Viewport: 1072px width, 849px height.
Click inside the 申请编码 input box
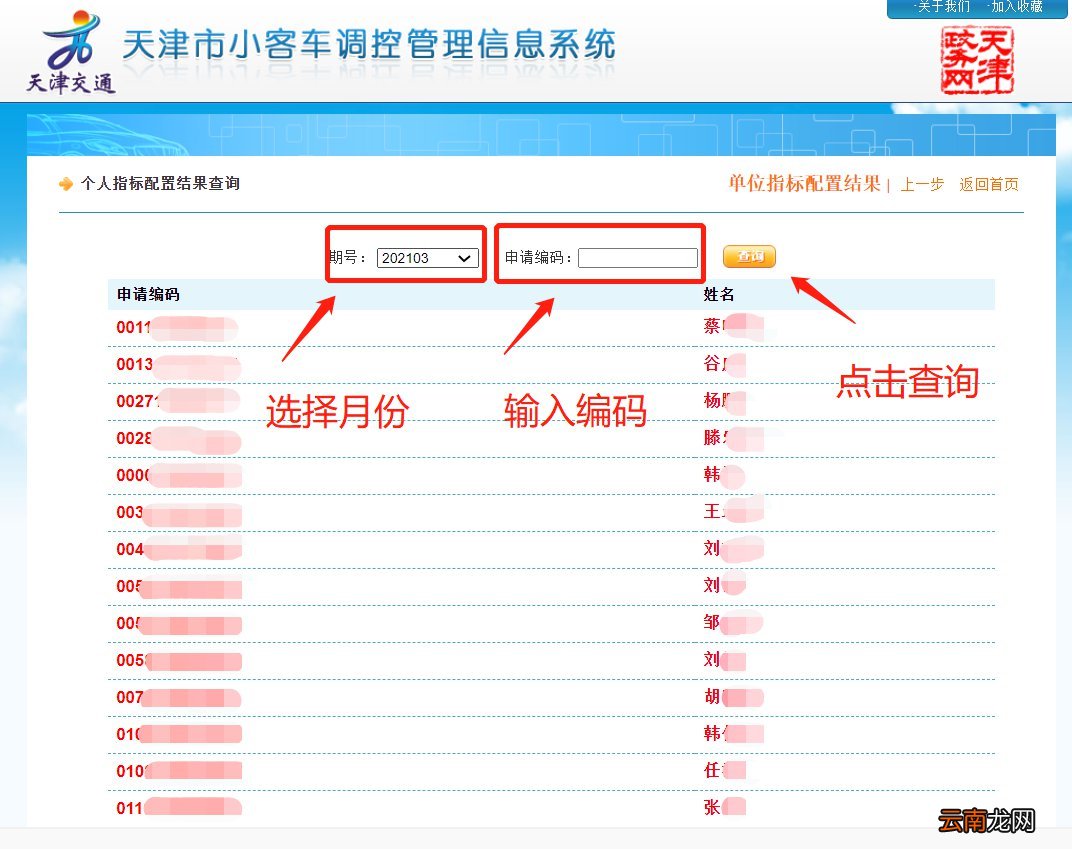tap(638, 257)
